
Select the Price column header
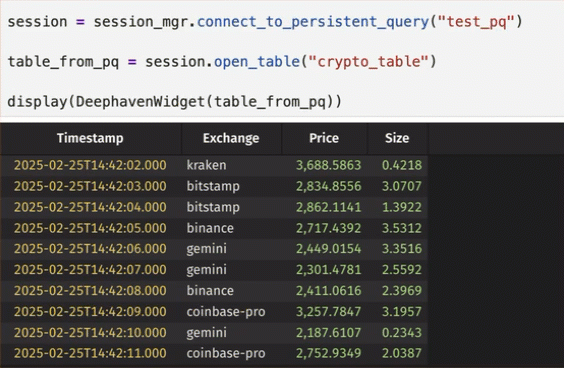tap(324, 138)
